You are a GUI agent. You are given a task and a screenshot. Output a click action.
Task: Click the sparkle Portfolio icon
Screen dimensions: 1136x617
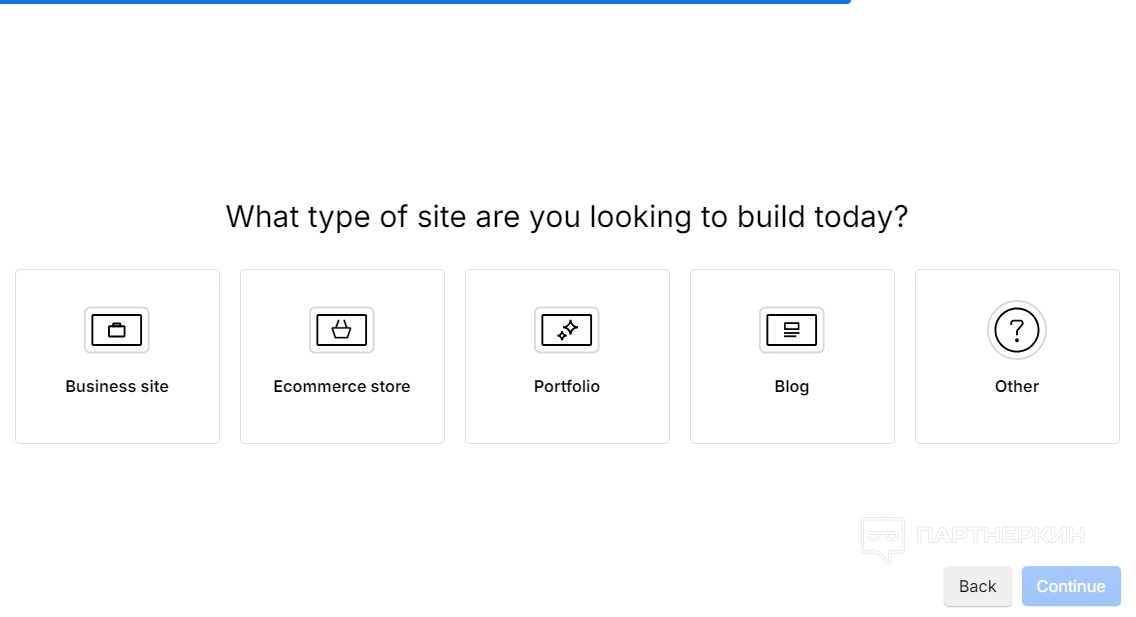567,330
